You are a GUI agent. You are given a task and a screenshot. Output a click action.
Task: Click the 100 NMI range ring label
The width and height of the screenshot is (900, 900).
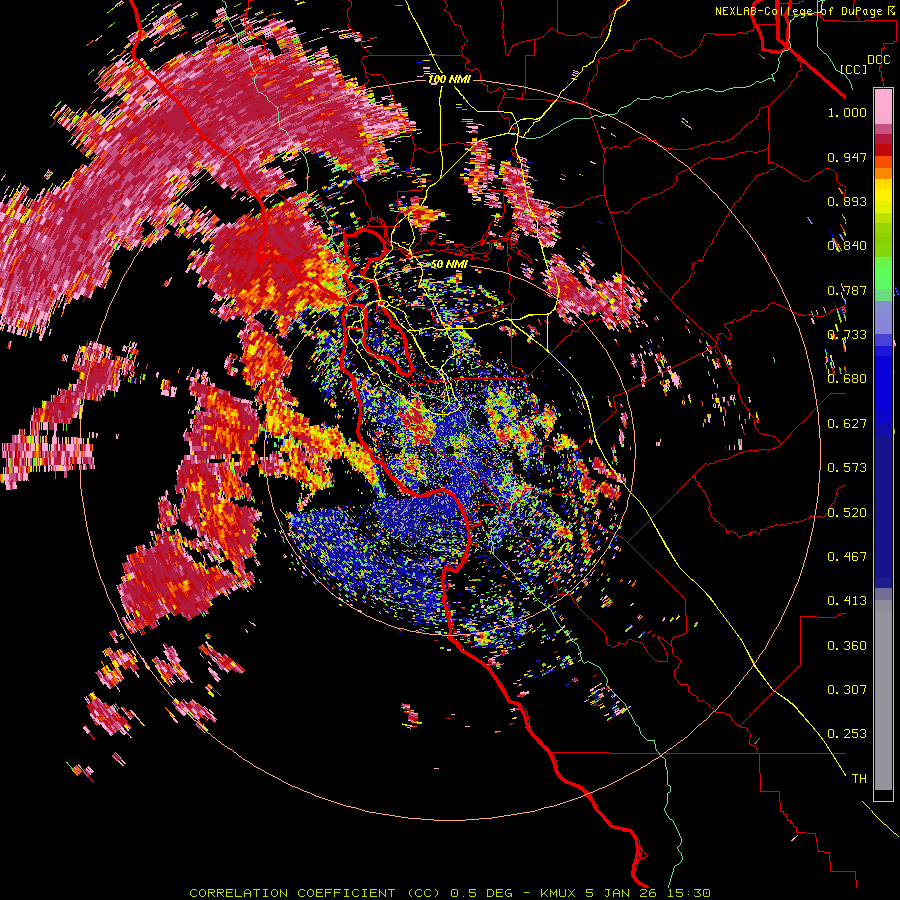449,79
